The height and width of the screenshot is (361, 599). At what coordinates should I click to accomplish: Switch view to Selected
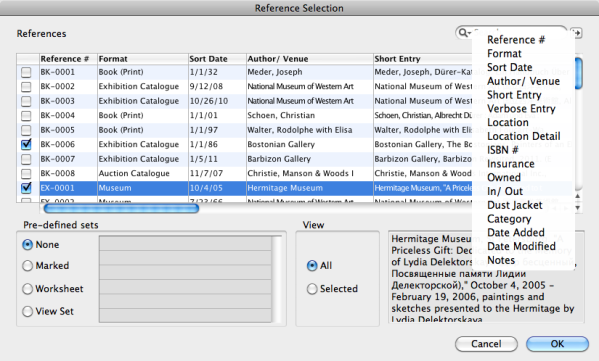(312, 289)
